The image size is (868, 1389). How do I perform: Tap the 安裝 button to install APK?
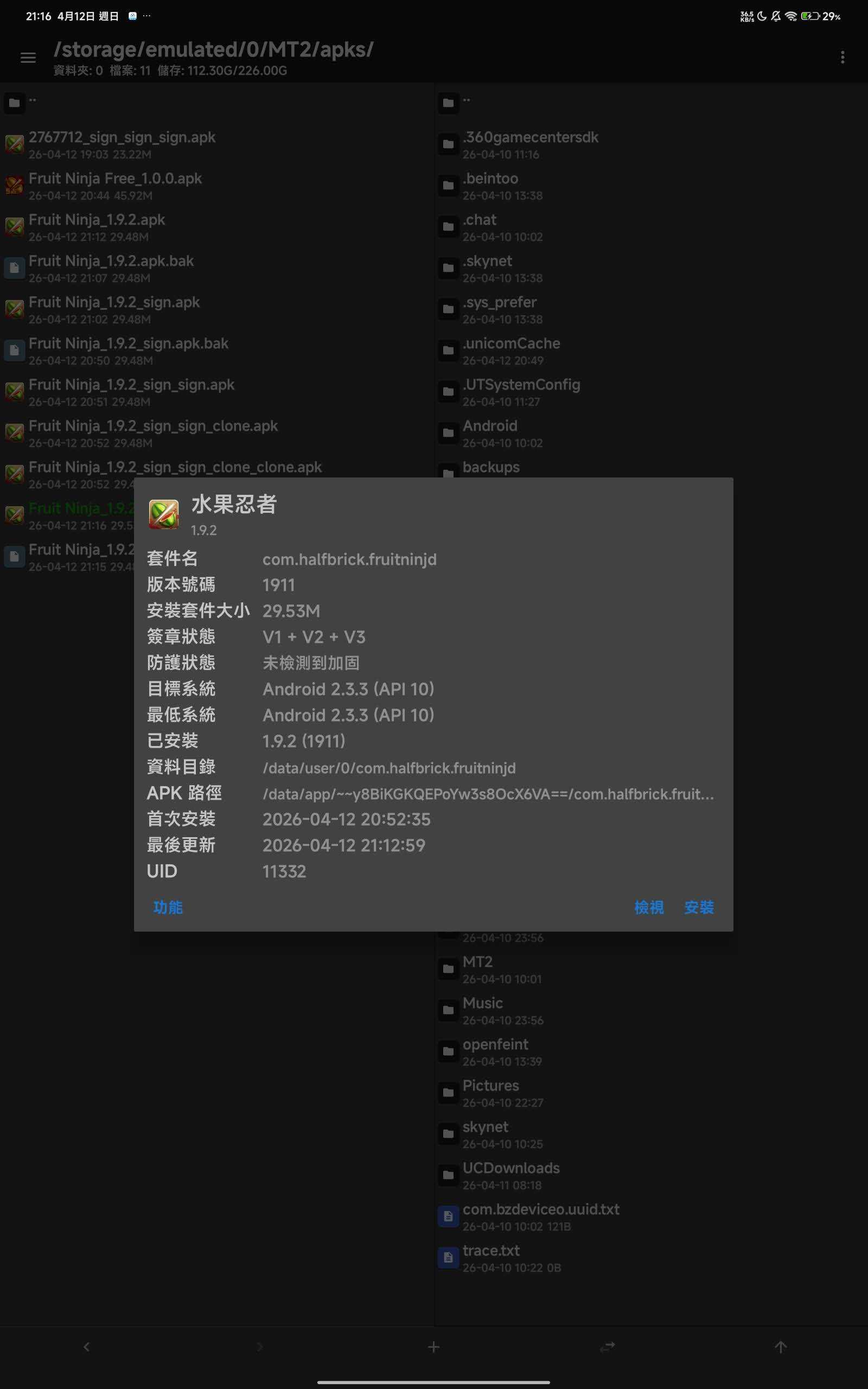(x=699, y=907)
